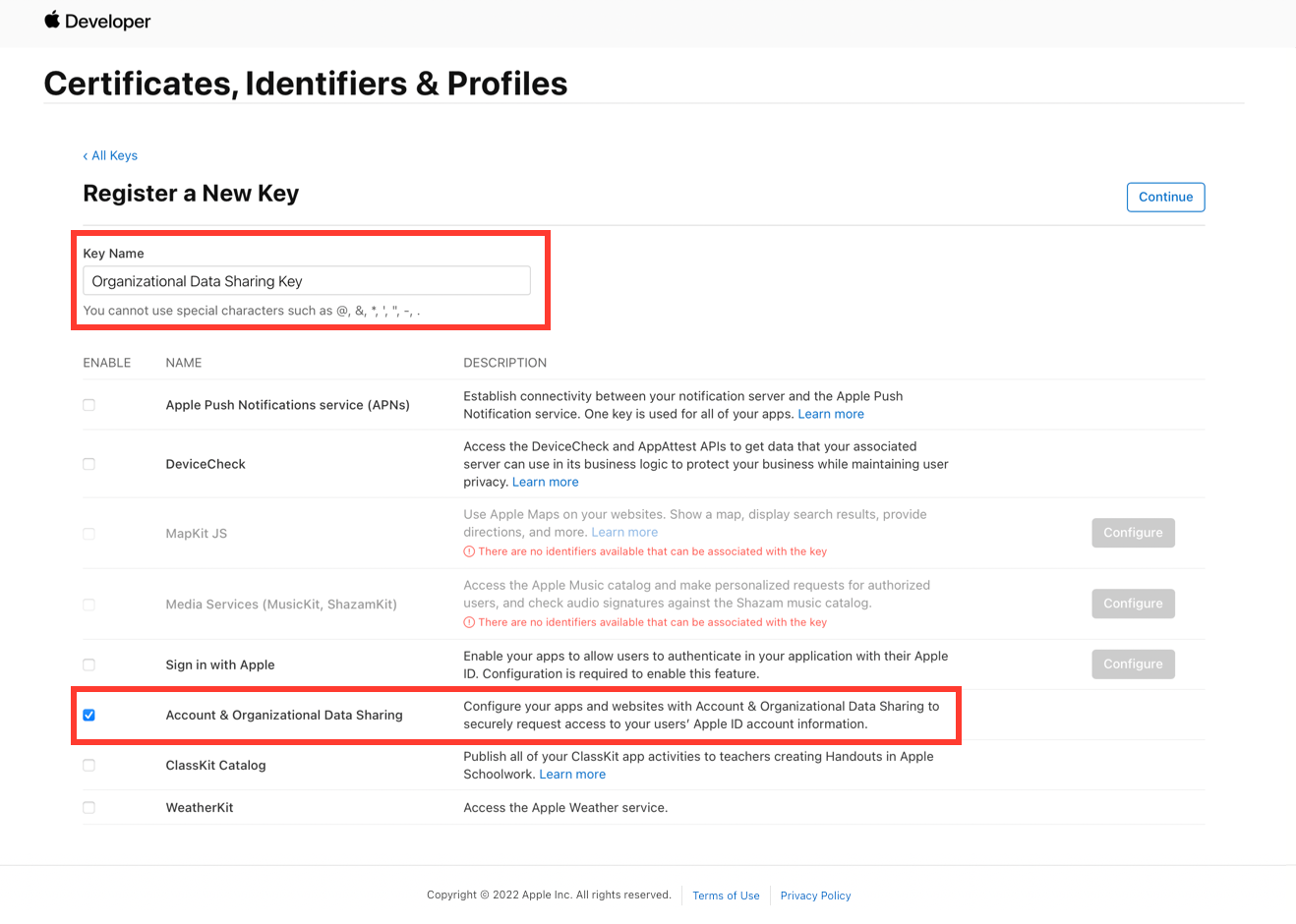
Task: Click the Key Name input field
Action: 307,279
